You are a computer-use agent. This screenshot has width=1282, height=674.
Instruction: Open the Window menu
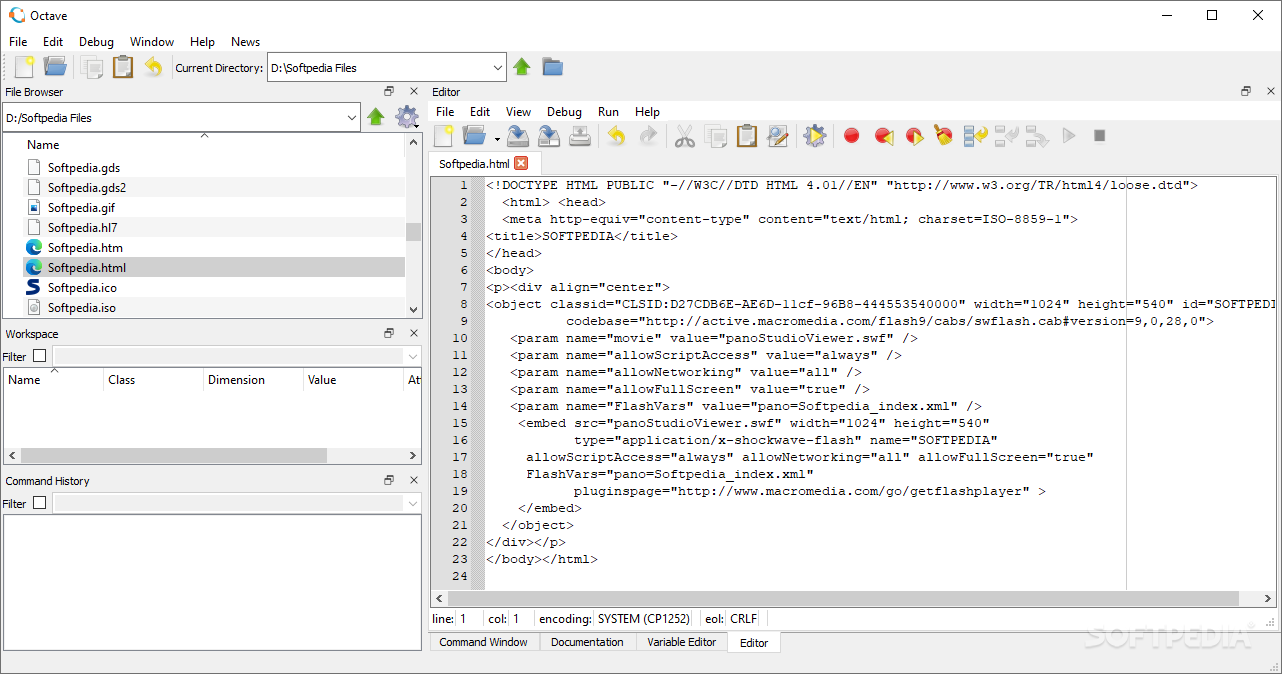point(152,42)
